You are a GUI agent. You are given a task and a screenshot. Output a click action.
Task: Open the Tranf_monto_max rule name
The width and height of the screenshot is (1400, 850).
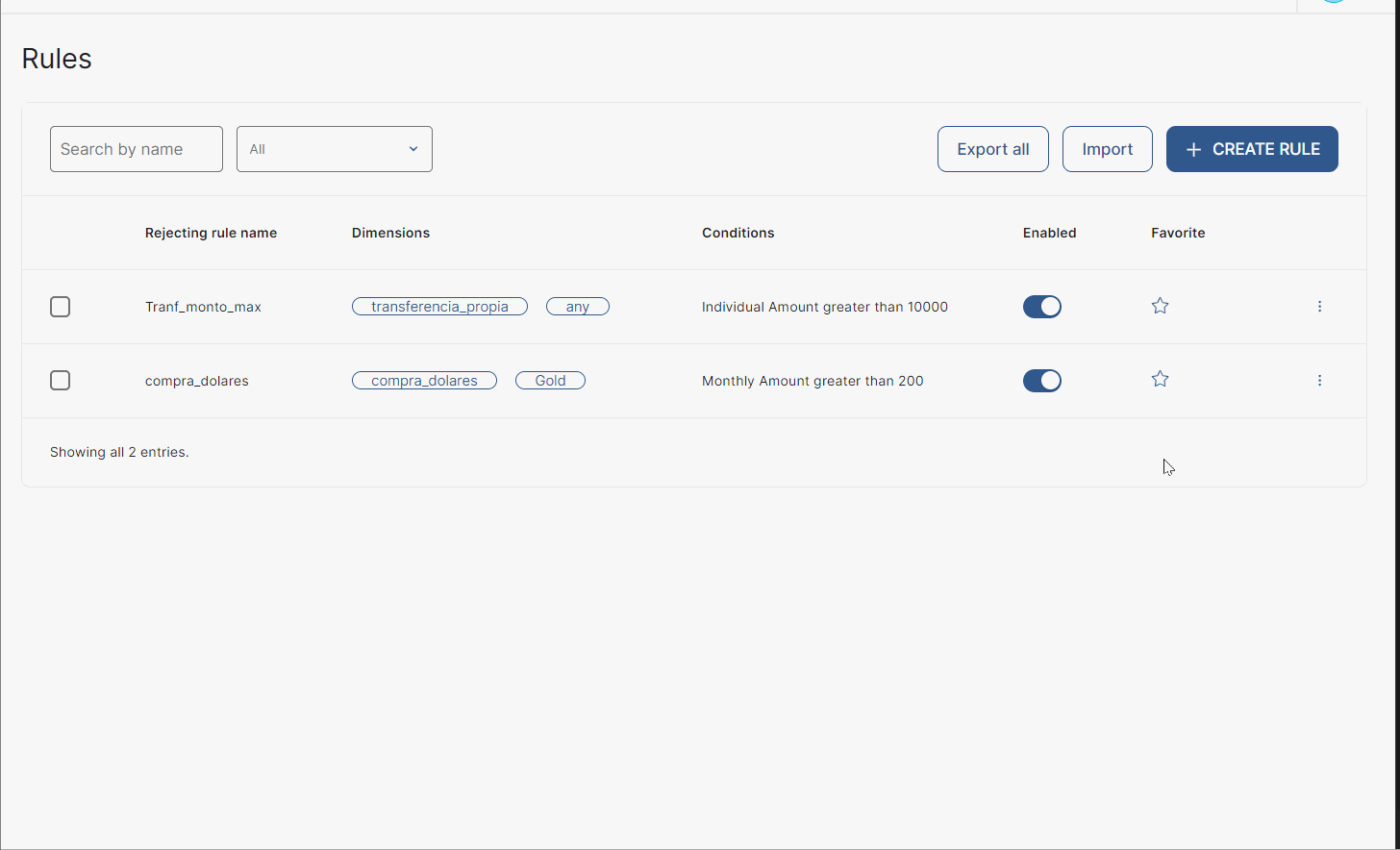[203, 307]
